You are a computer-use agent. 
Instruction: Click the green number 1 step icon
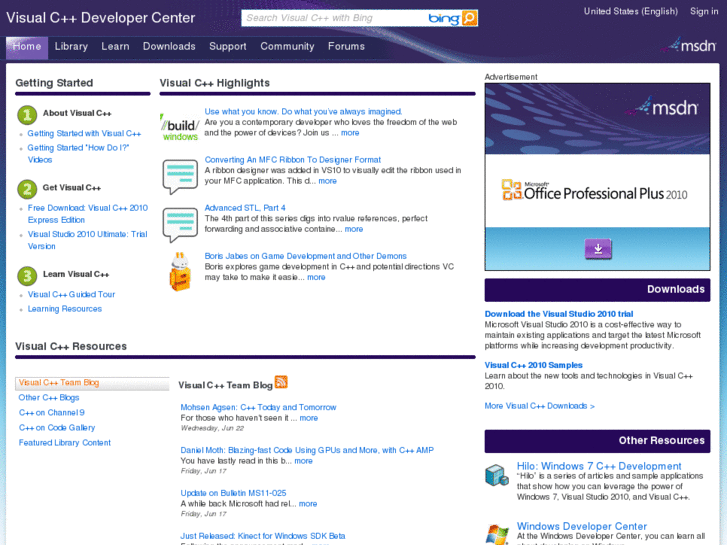(27, 115)
